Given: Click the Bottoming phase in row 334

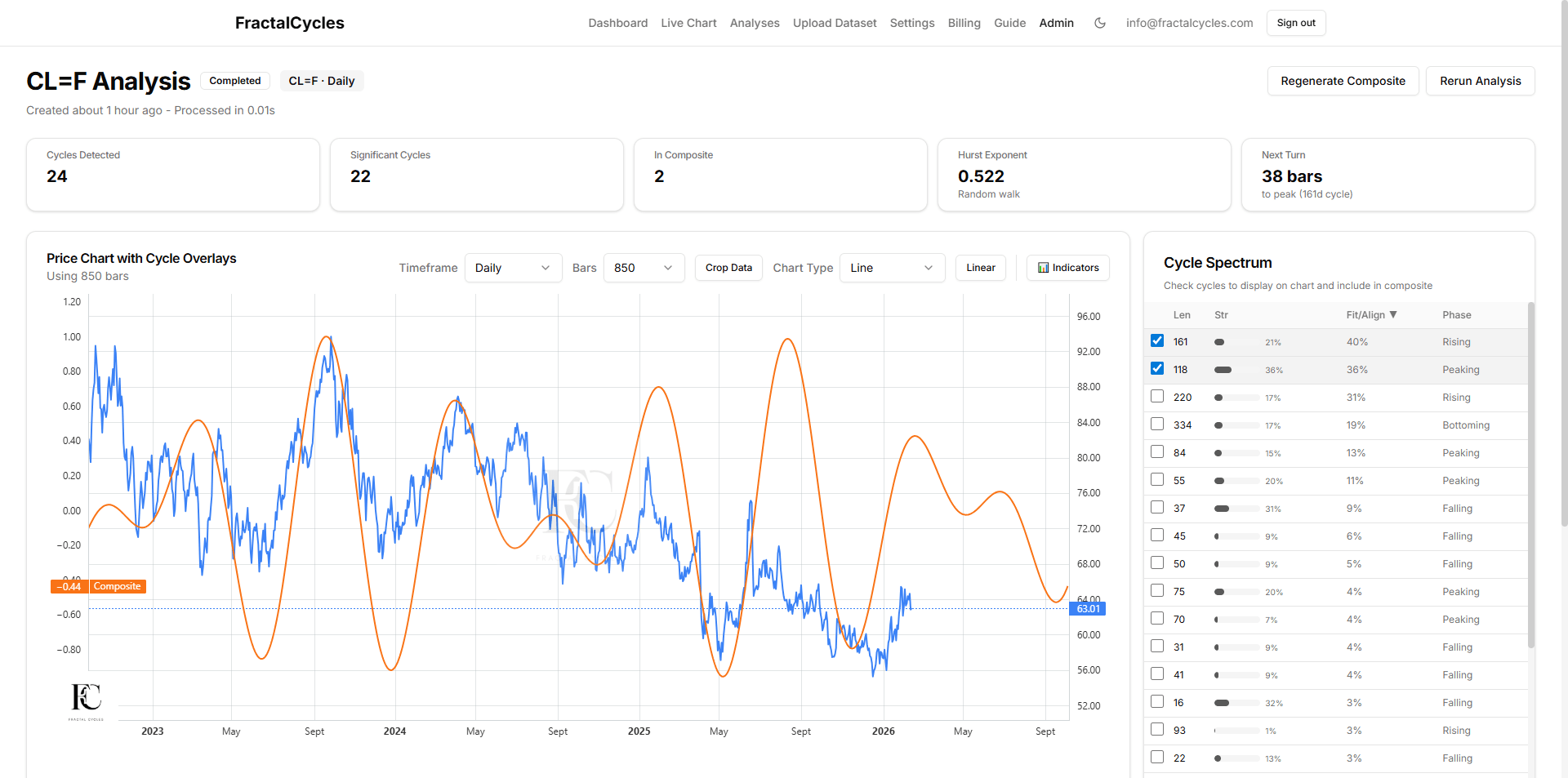Looking at the screenshot, I should point(1465,425).
